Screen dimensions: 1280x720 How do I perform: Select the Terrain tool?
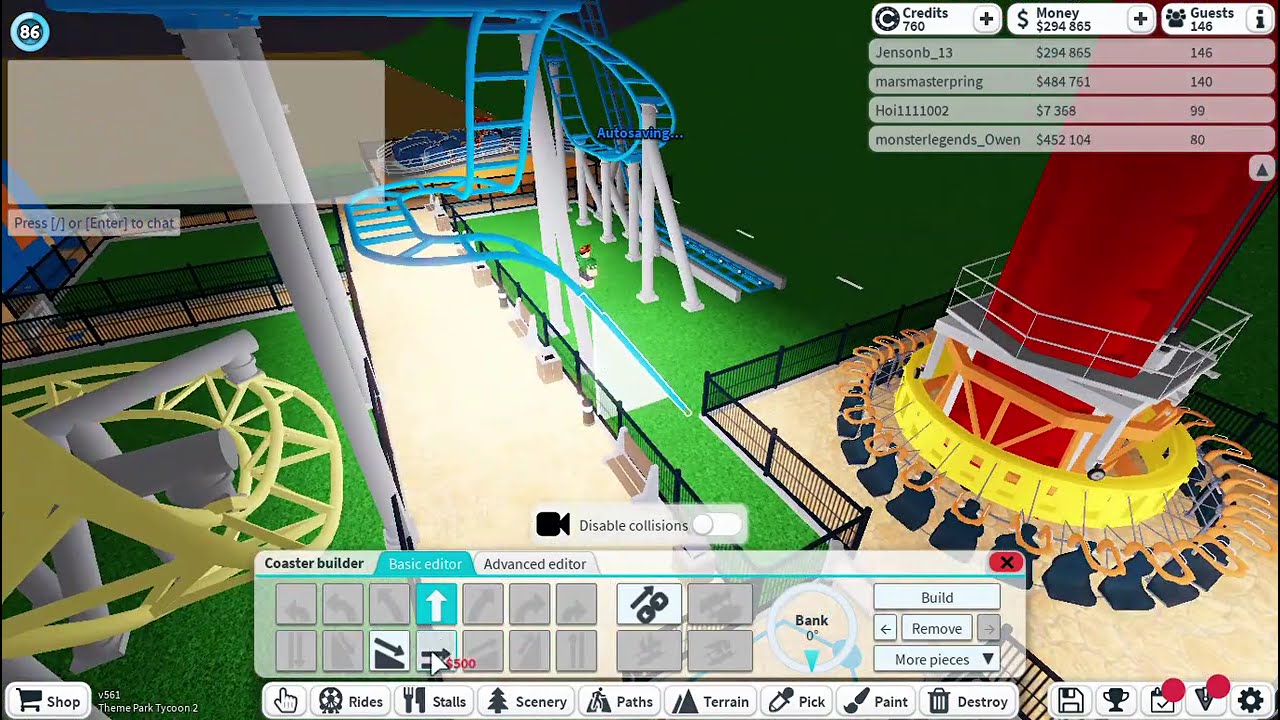coord(711,701)
